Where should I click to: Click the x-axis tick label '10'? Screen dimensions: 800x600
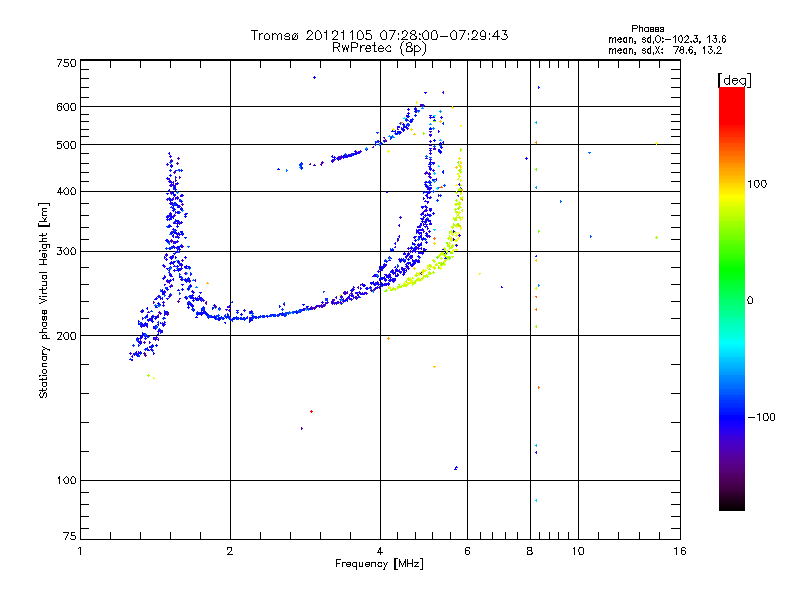[578, 551]
